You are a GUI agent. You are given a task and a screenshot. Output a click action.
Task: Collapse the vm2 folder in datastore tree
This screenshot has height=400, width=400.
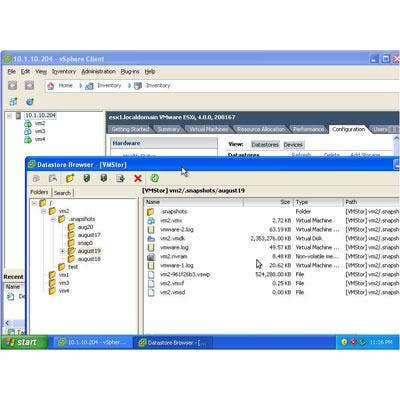(44, 211)
